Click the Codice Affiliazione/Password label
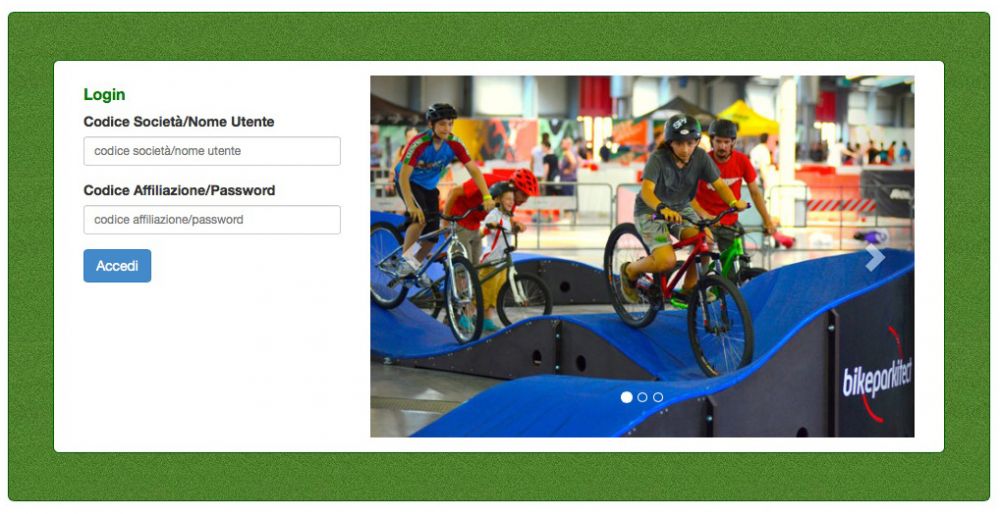This screenshot has height=514, width=1000. click(x=179, y=191)
